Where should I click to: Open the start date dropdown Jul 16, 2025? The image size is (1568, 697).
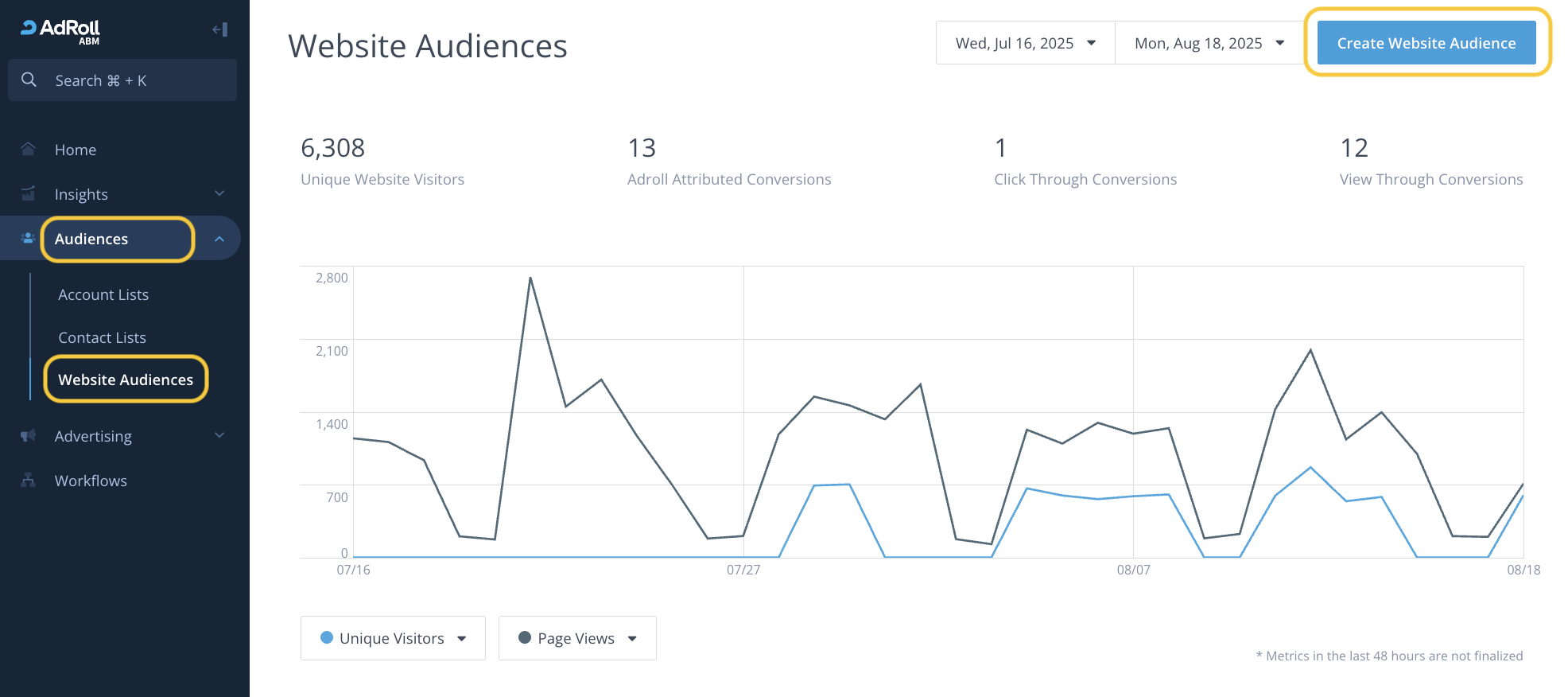1025,43
